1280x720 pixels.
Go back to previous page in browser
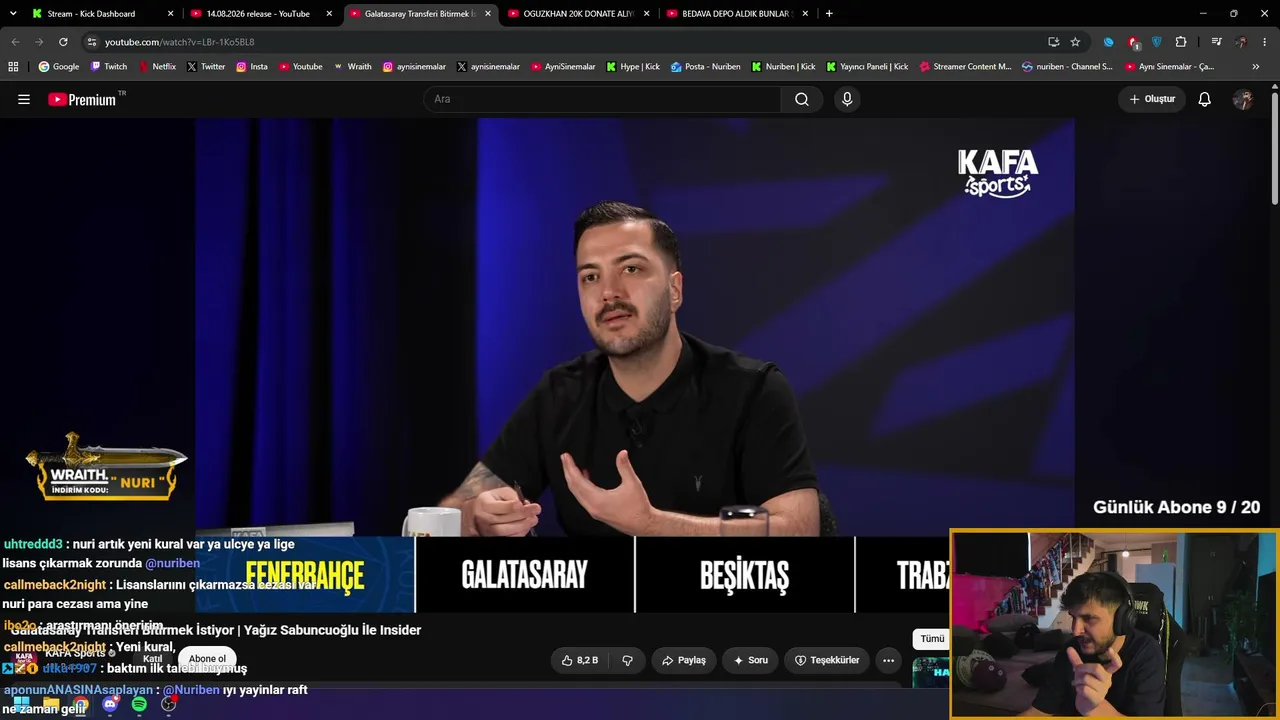pyautogui.click(x=15, y=42)
